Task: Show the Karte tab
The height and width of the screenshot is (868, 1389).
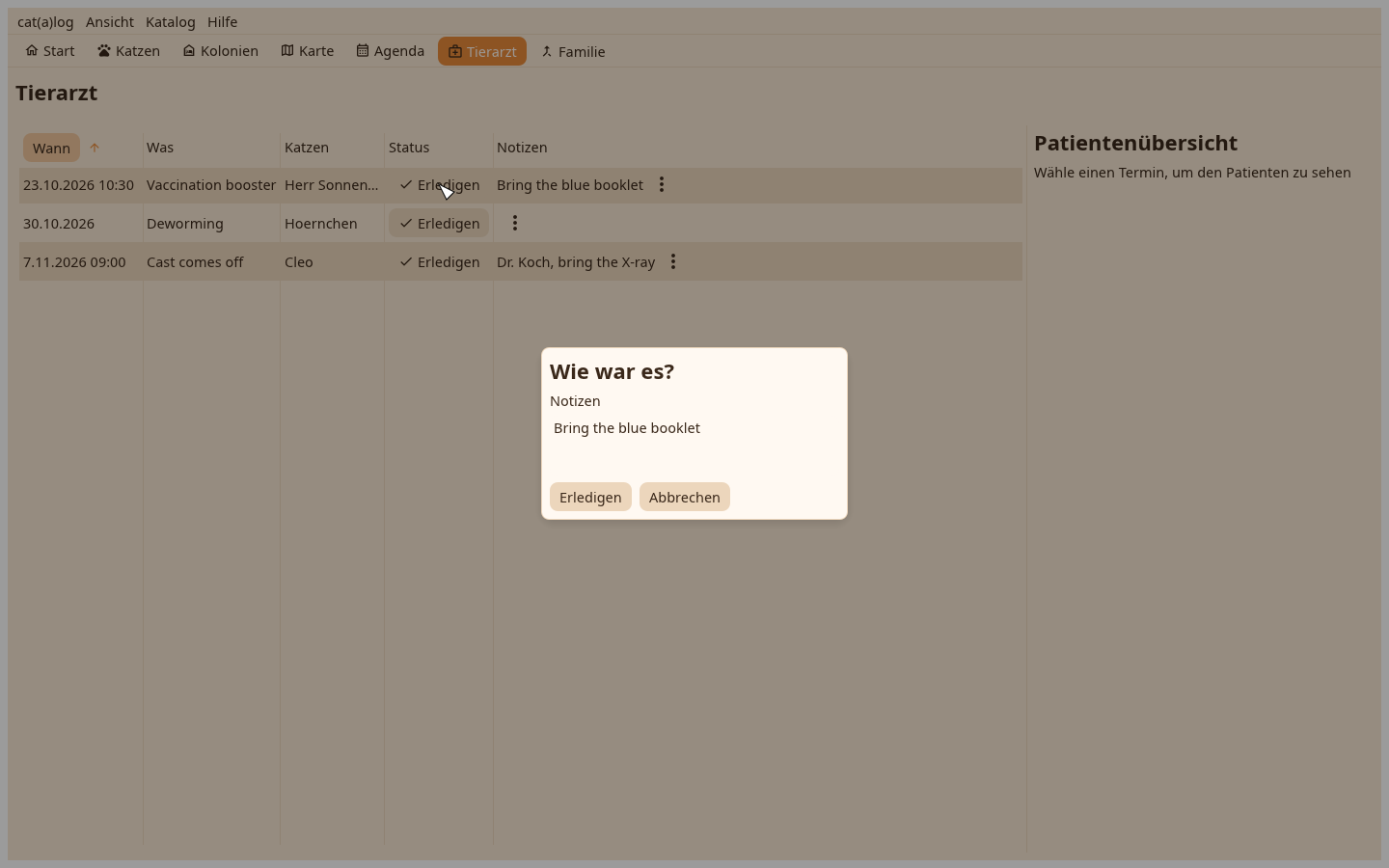Action: click(x=308, y=51)
